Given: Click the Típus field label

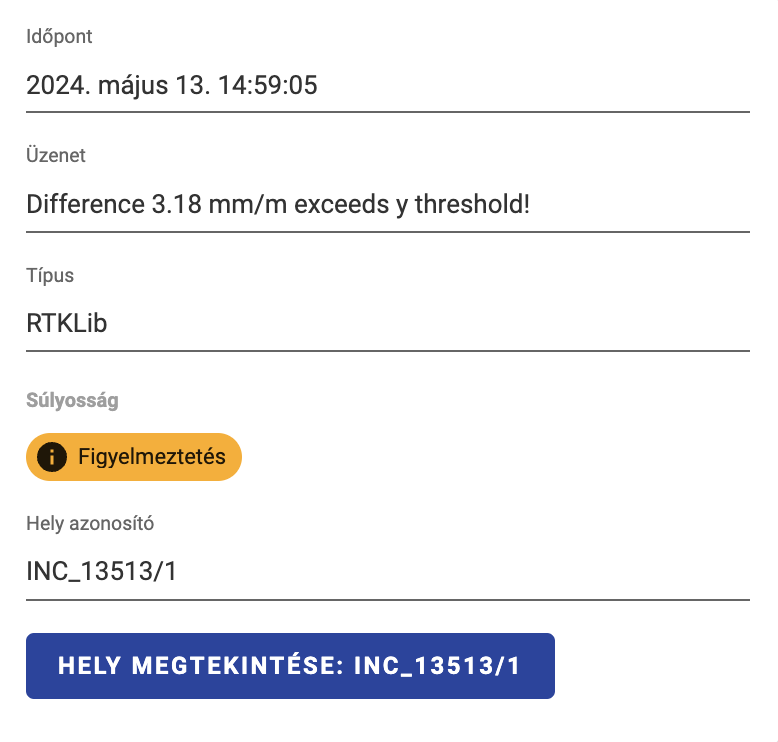Looking at the screenshot, I should coord(50,275).
